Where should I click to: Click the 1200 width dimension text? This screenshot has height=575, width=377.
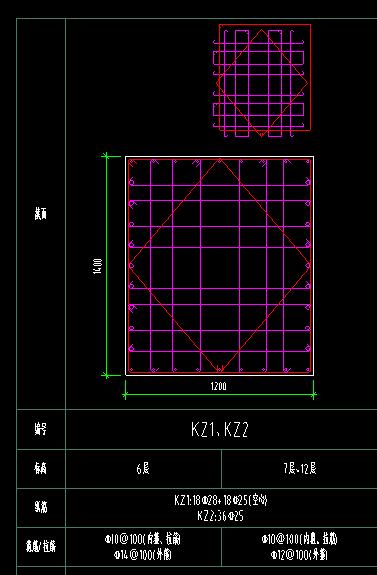219,386
